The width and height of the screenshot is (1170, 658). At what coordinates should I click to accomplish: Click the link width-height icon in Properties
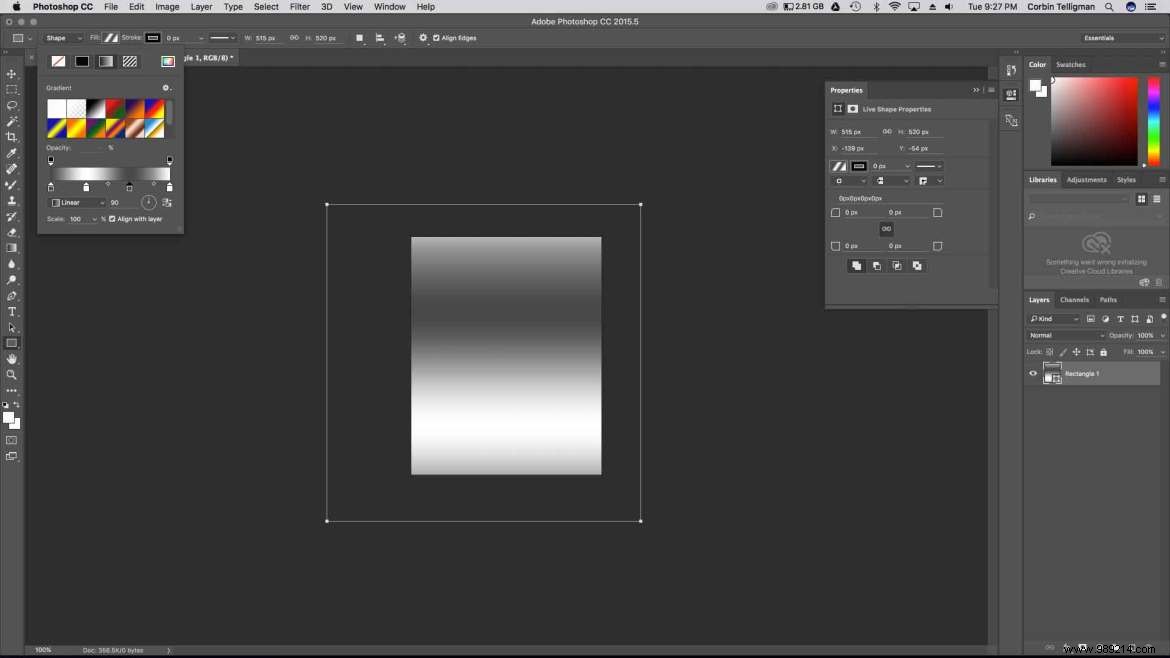tap(886, 131)
